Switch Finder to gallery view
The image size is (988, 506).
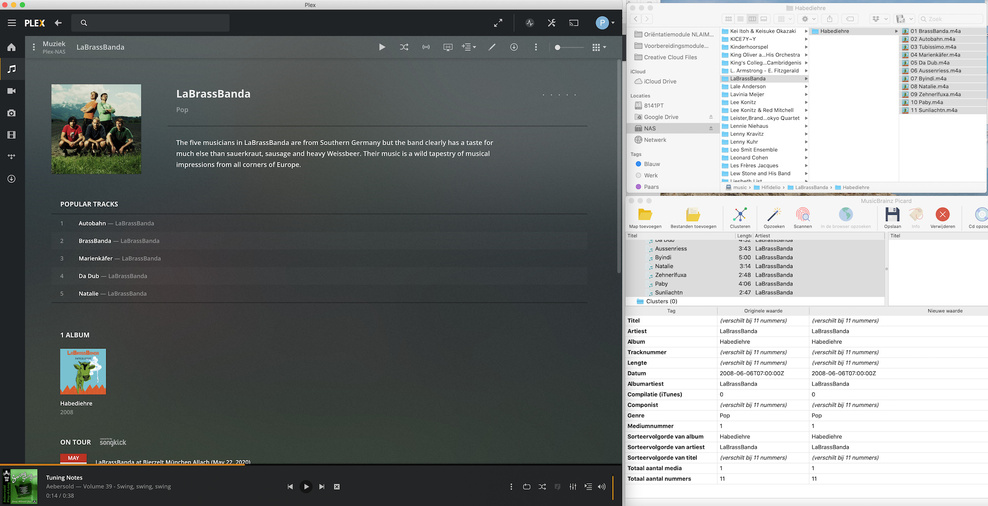pyautogui.click(x=764, y=20)
